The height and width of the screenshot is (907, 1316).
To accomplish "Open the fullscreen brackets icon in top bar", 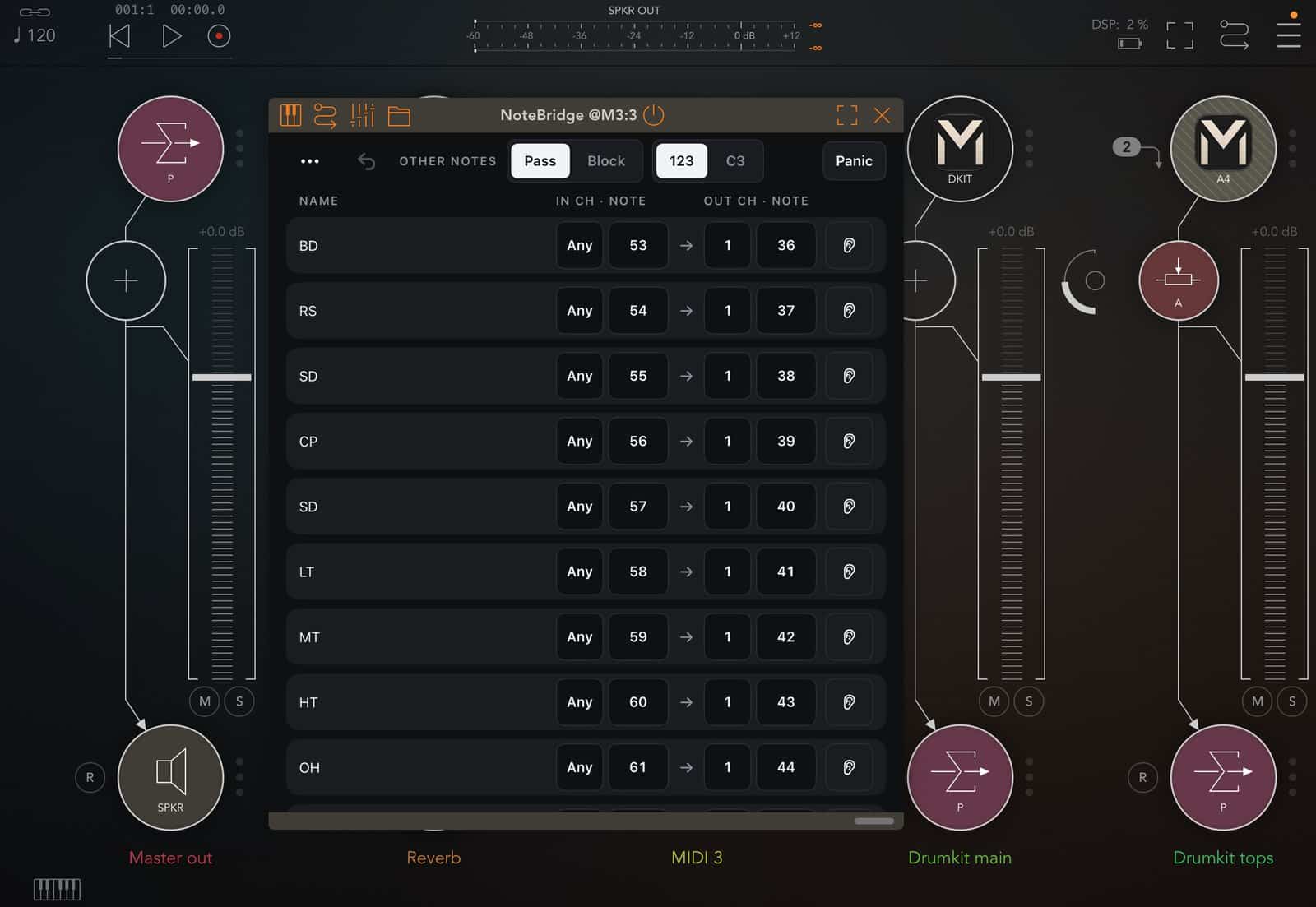I will point(1180,35).
